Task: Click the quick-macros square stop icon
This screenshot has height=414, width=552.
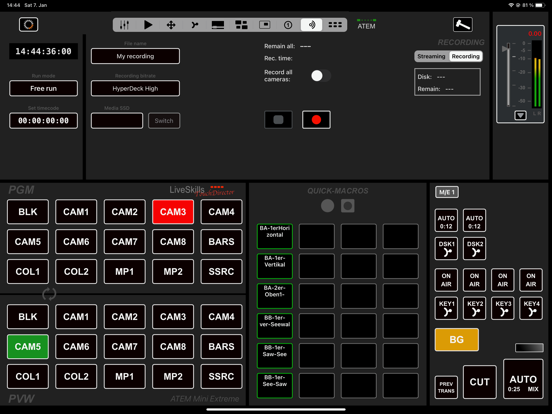Action: [x=347, y=206]
